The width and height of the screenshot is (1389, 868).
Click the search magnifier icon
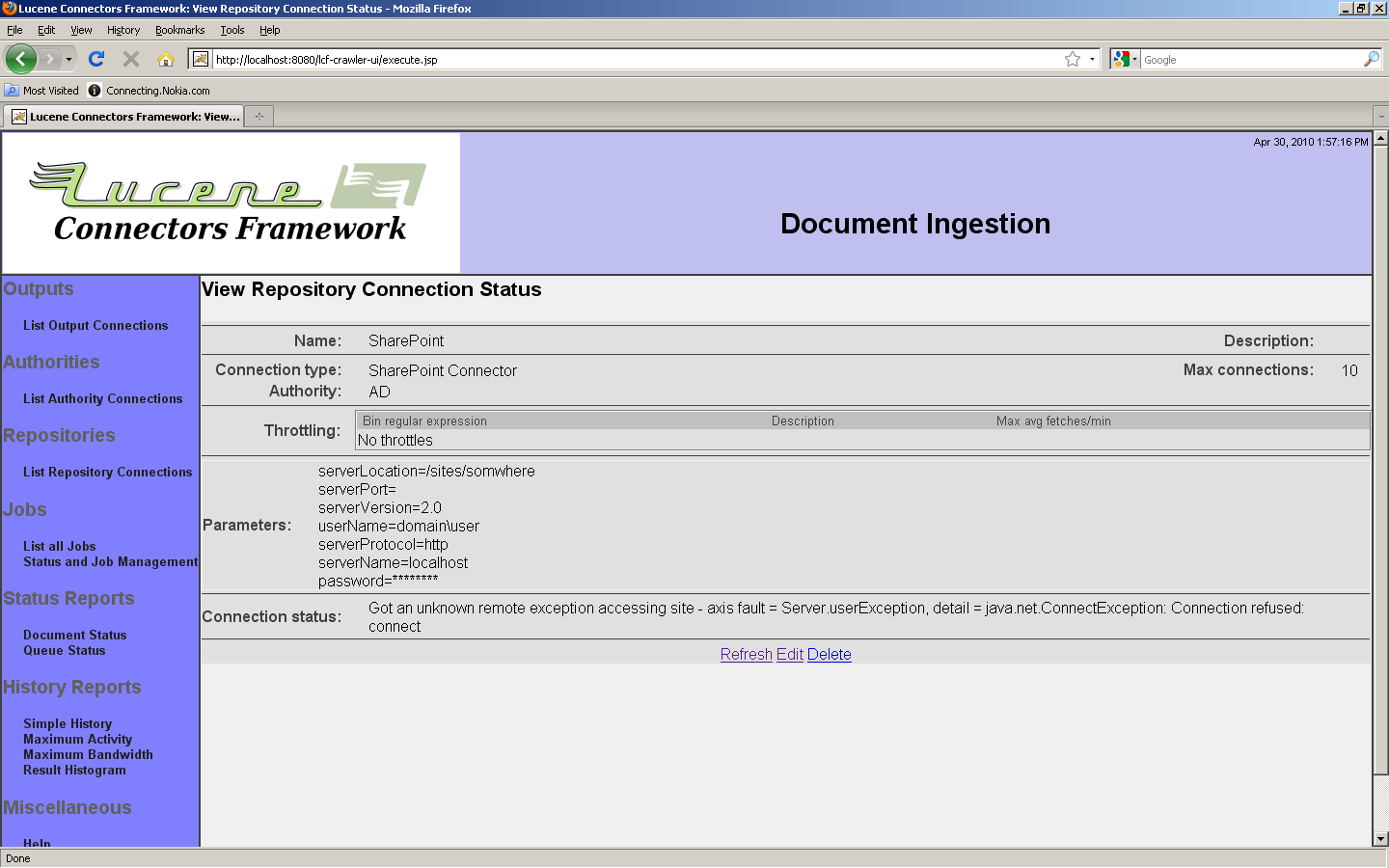click(1371, 59)
